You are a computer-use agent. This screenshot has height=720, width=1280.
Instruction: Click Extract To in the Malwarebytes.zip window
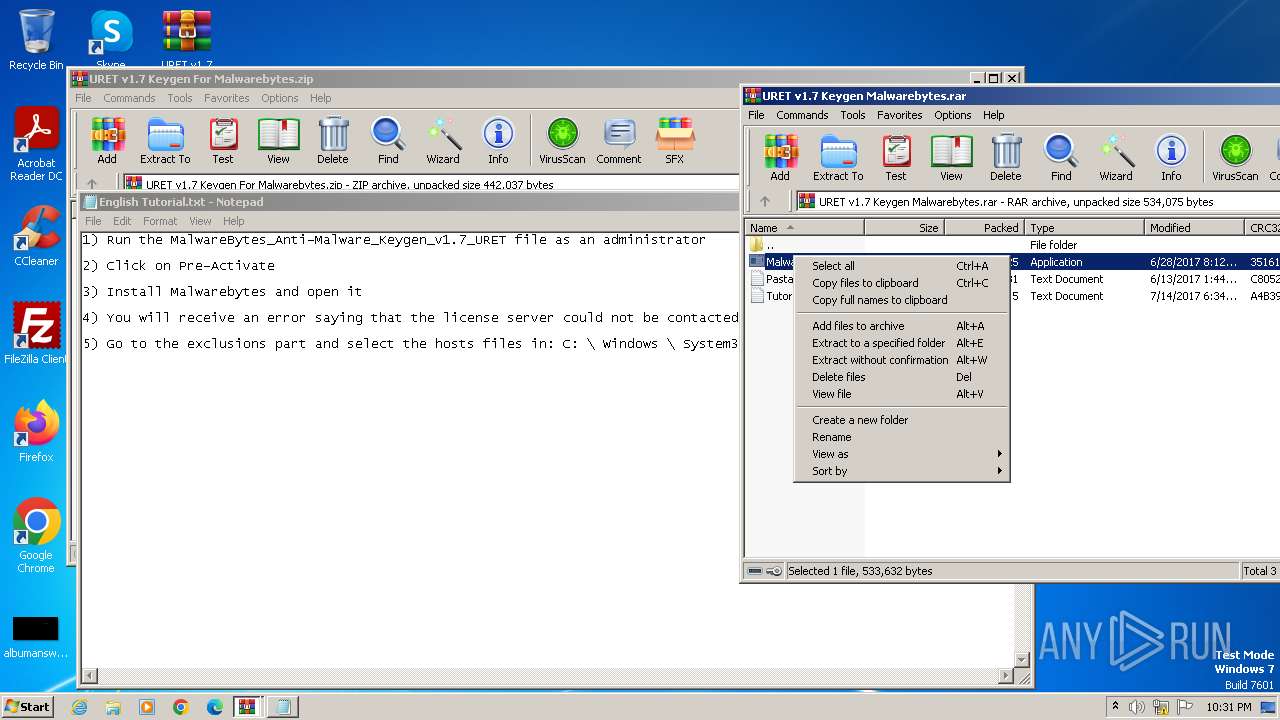(x=165, y=140)
